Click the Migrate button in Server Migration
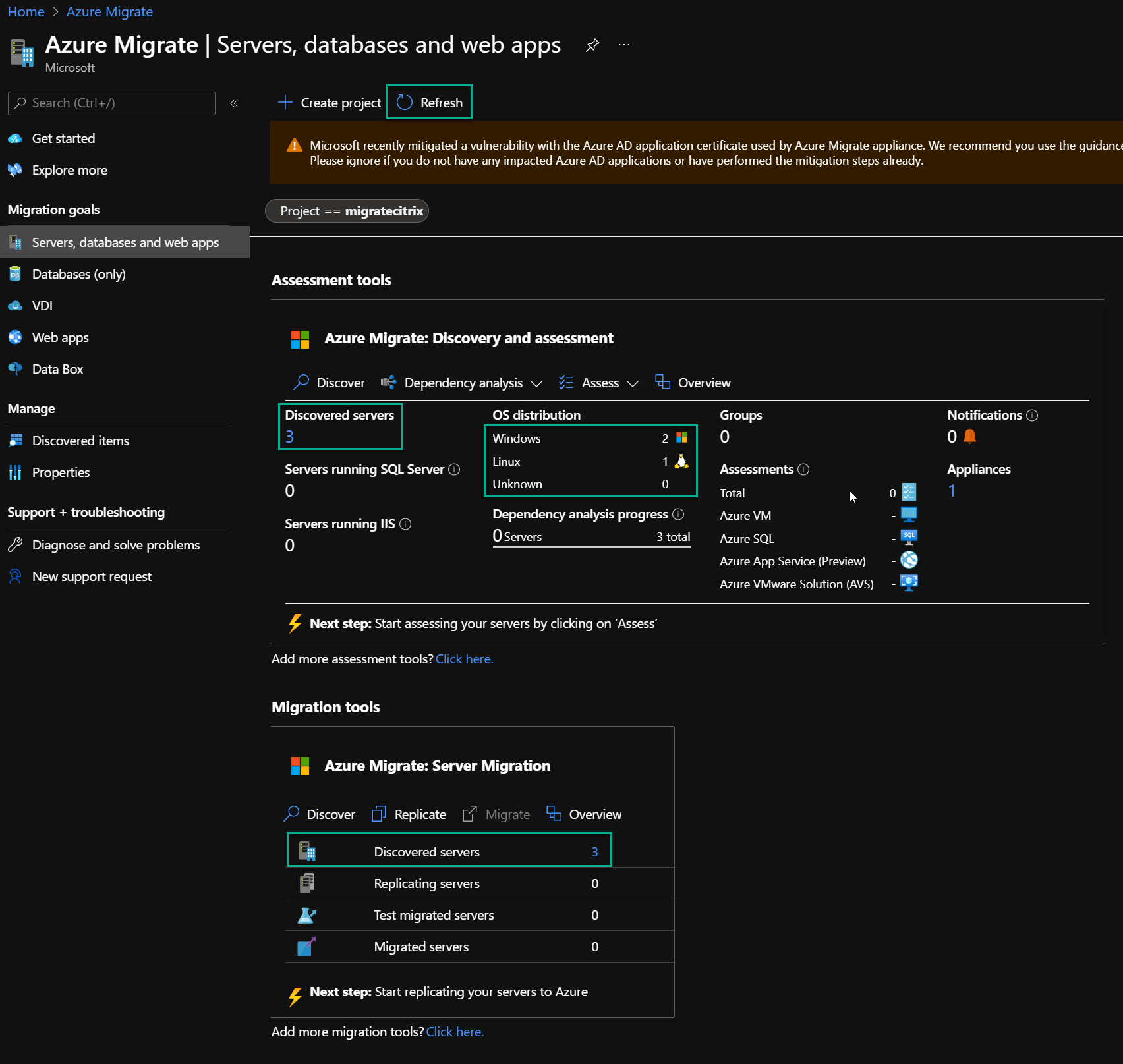This screenshot has height=1064, width=1123. tap(496, 814)
